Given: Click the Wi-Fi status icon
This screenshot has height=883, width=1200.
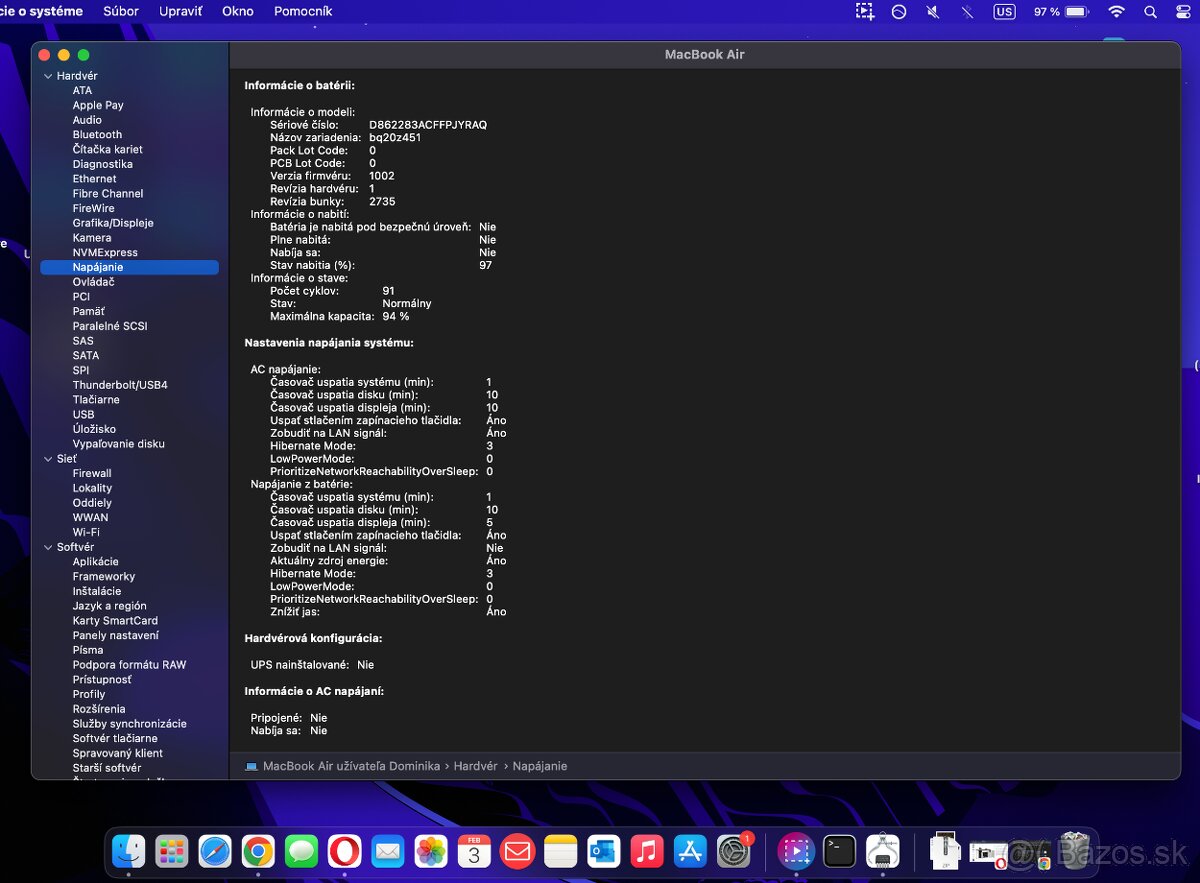Looking at the screenshot, I should [x=1116, y=12].
